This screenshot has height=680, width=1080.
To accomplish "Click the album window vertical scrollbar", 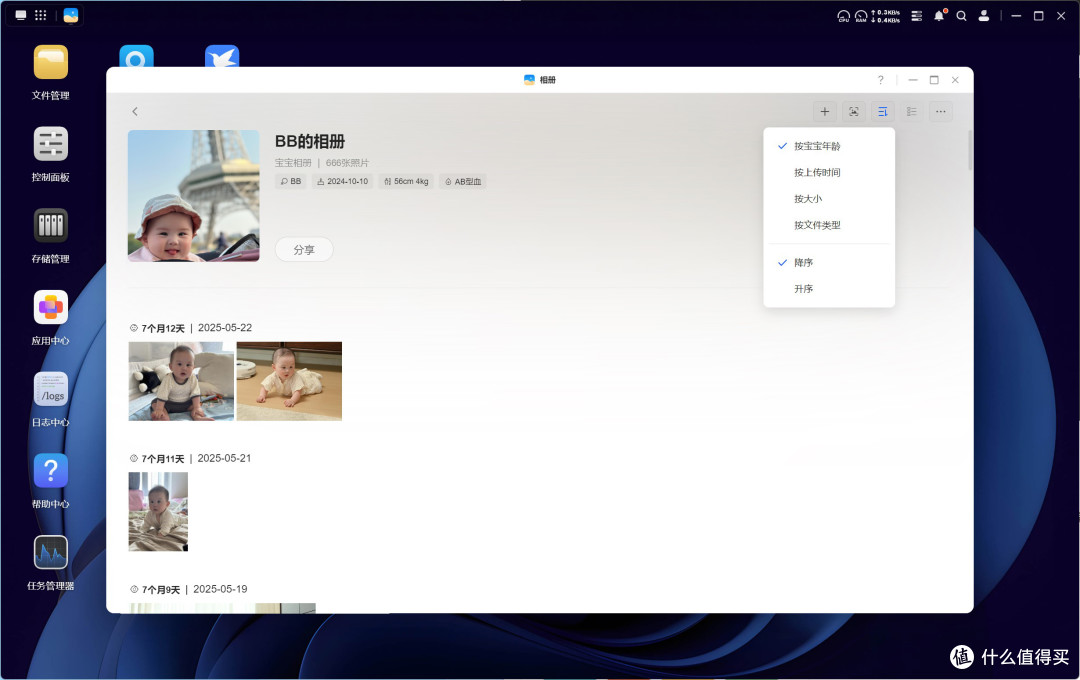I will [970, 150].
